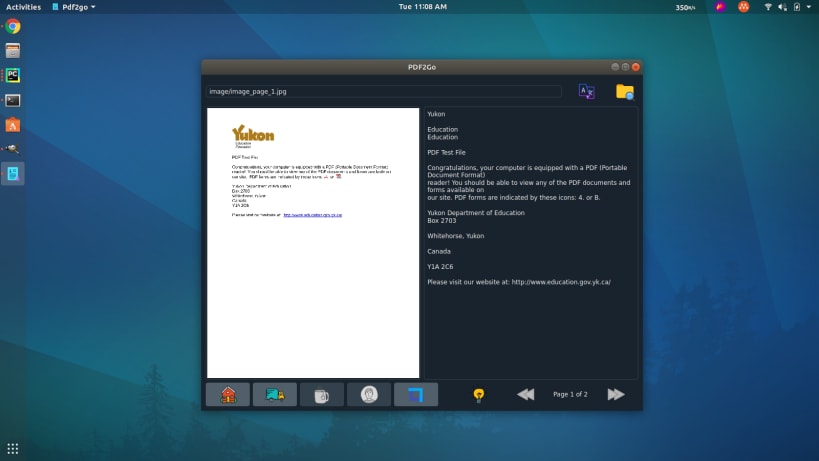The height and width of the screenshot is (461, 819).
Task: Click the delivery truck icon button
Action: (275, 395)
